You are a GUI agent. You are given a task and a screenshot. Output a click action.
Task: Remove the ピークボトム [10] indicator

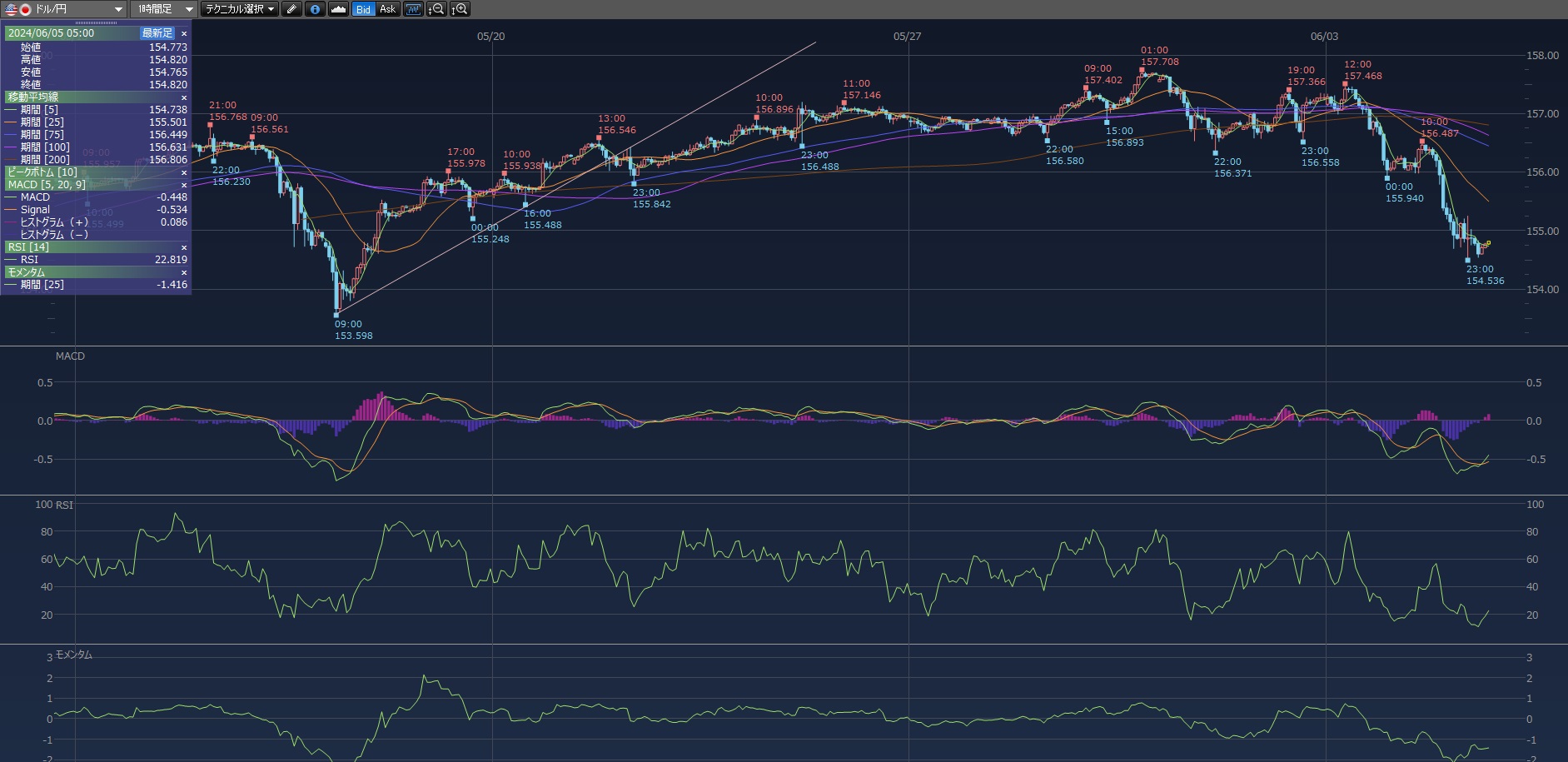tap(184, 172)
